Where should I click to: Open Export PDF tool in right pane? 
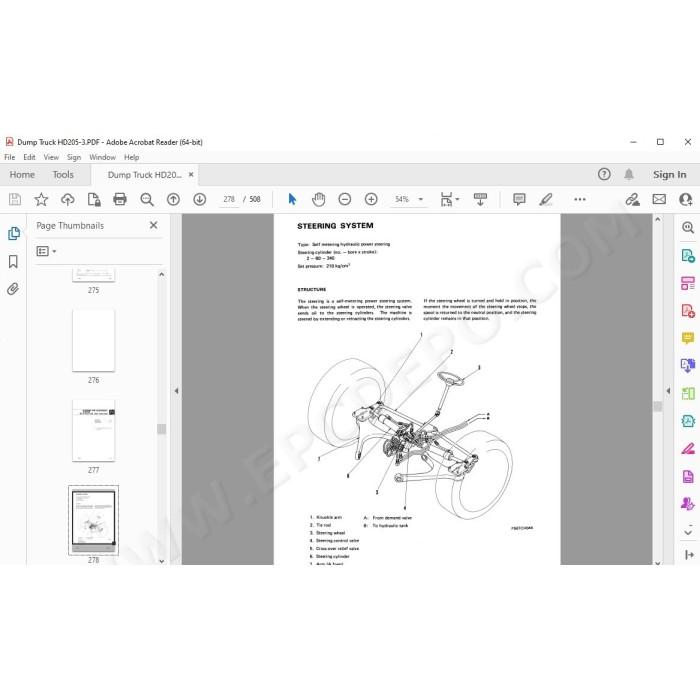pos(688,256)
